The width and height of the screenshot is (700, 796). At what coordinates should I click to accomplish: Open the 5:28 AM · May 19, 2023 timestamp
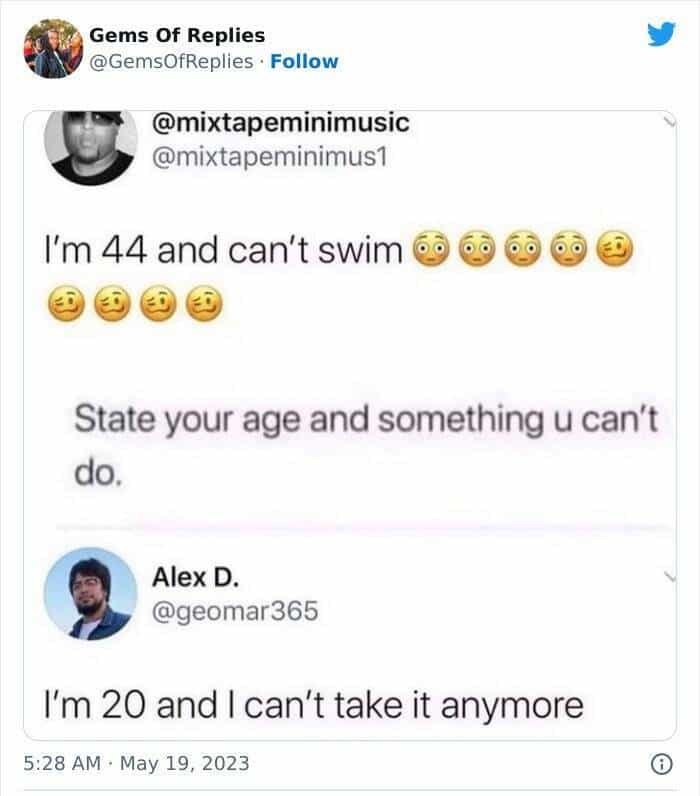(x=136, y=765)
